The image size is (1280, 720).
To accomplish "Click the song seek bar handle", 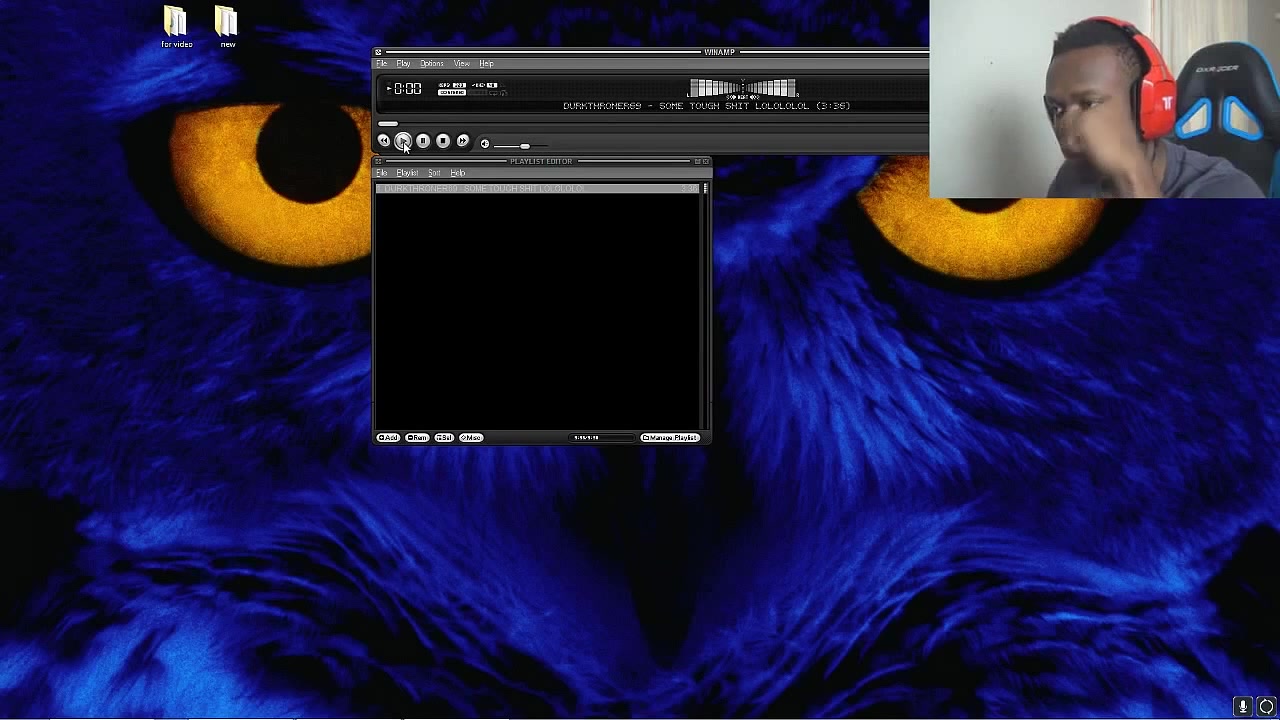I will pyautogui.click(x=388, y=124).
